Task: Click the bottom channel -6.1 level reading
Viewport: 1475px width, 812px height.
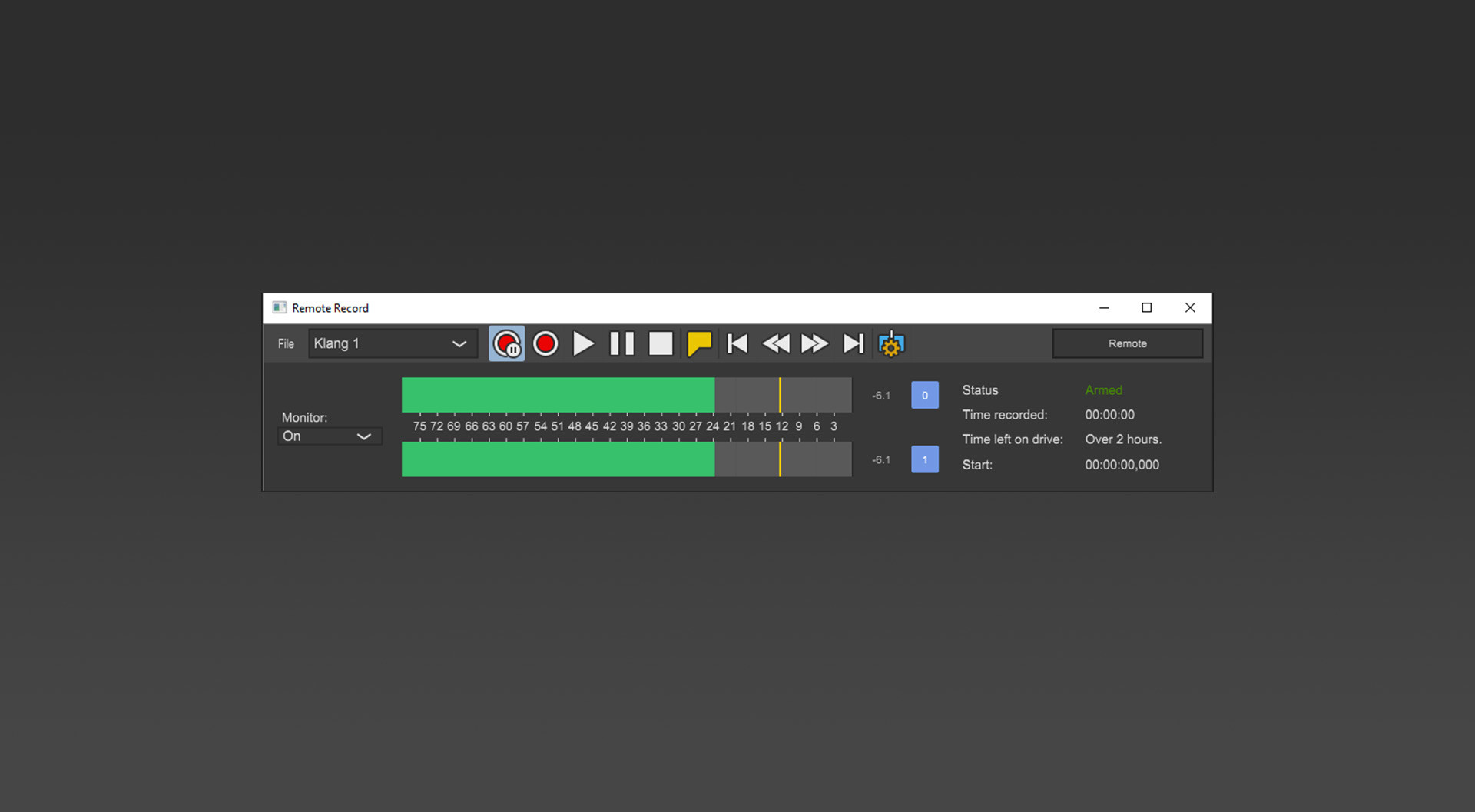Action: click(881, 460)
